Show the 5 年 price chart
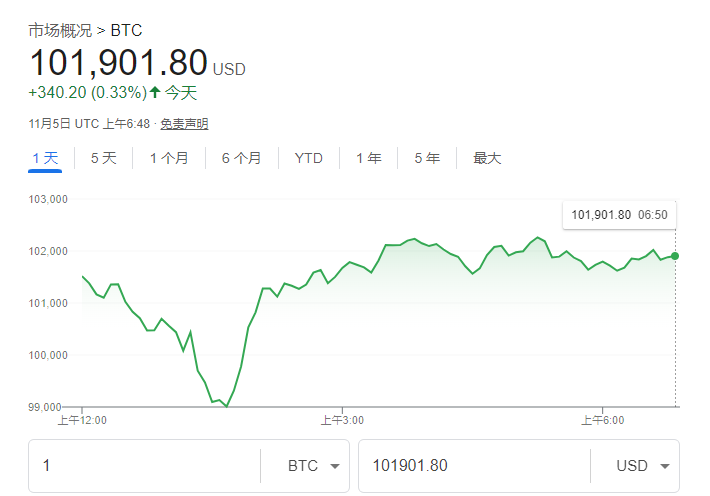The width and height of the screenshot is (710, 496). click(426, 158)
